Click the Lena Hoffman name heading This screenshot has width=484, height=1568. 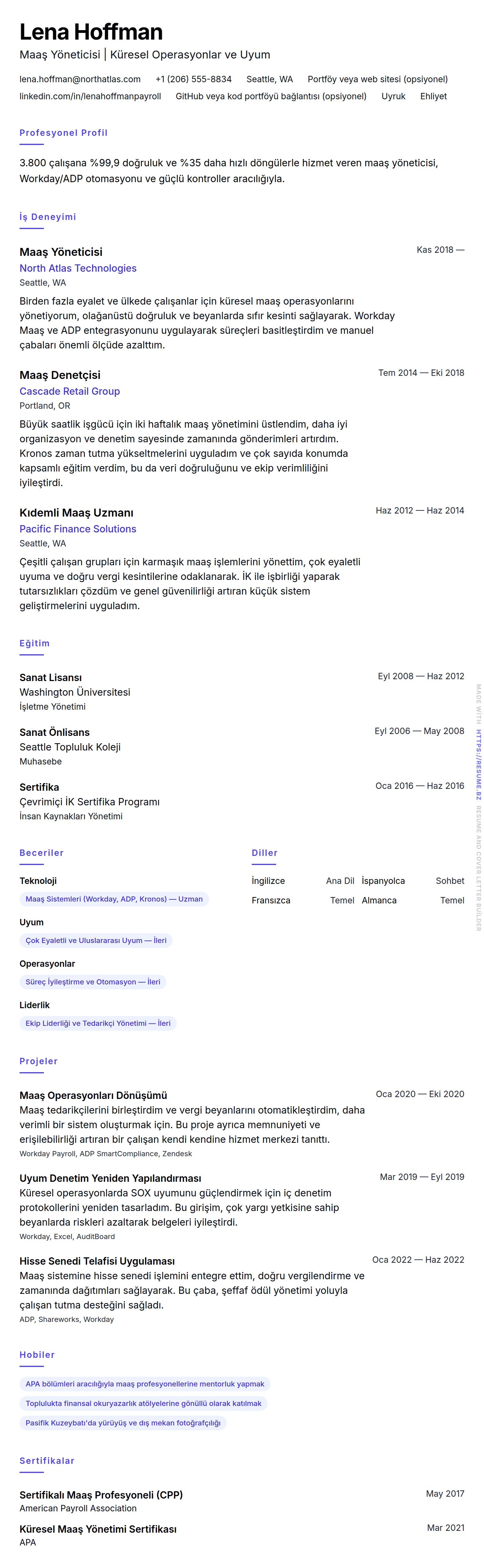click(91, 32)
